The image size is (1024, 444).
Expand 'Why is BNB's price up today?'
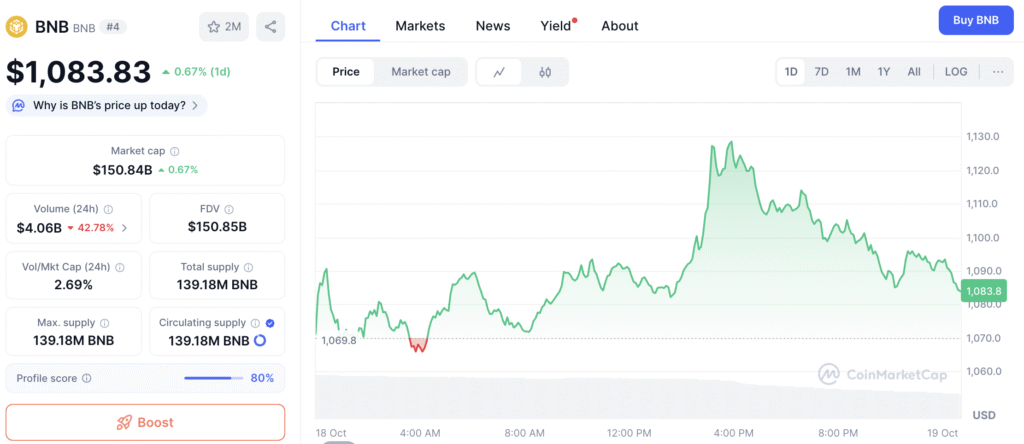coord(107,105)
